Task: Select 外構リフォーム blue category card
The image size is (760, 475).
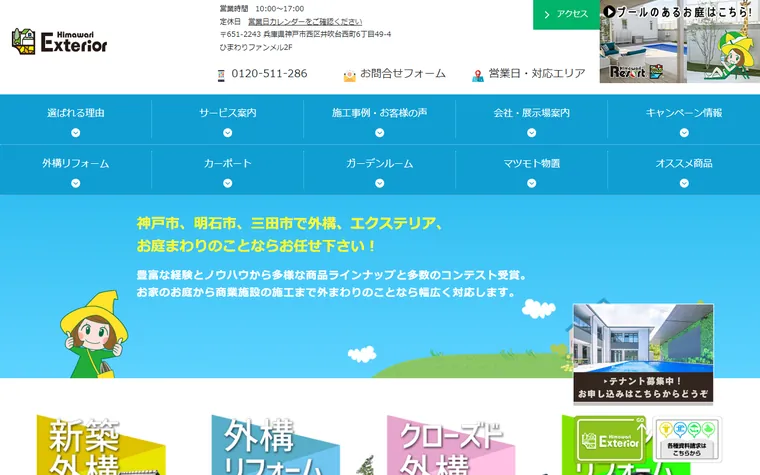Action: click(x=275, y=445)
